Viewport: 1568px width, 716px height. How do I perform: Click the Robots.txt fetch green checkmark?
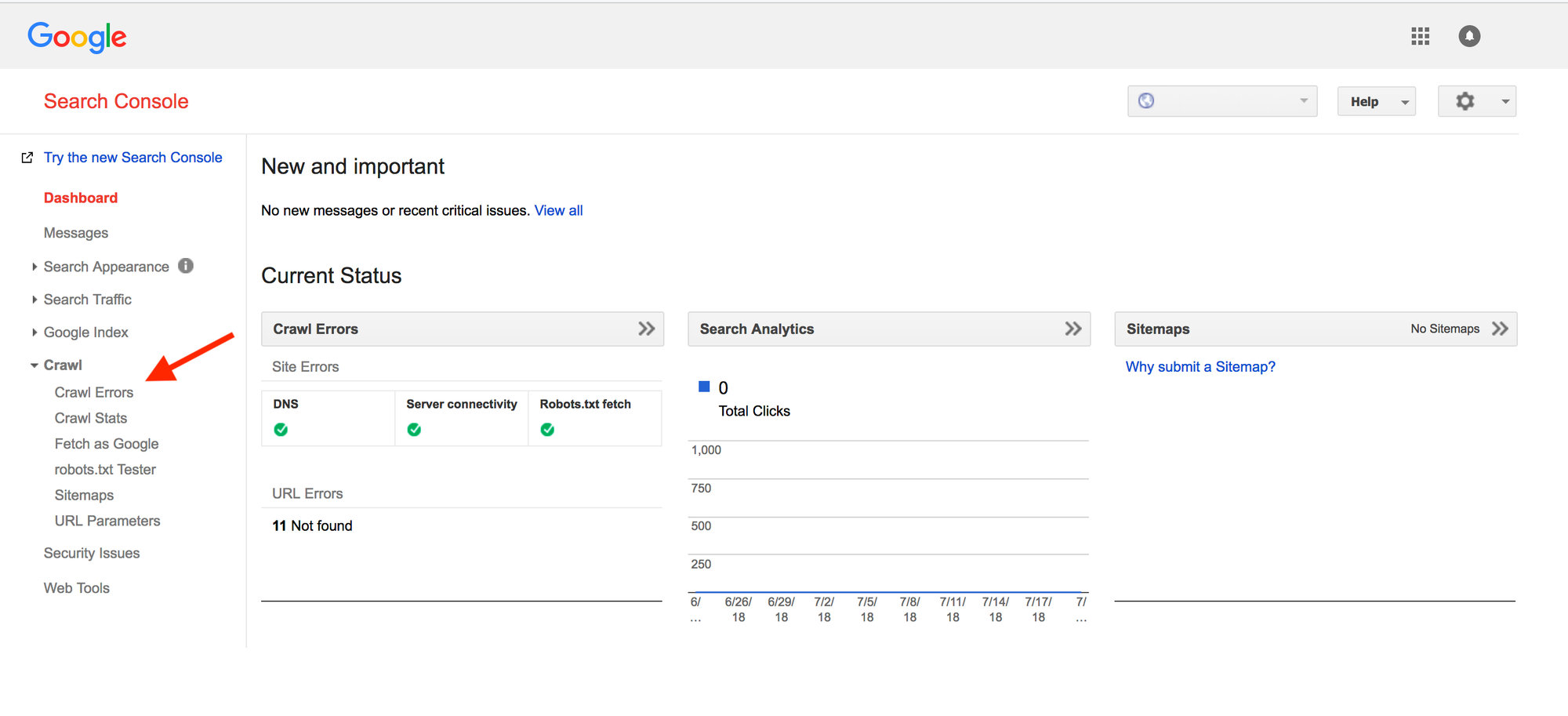[547, 430]
